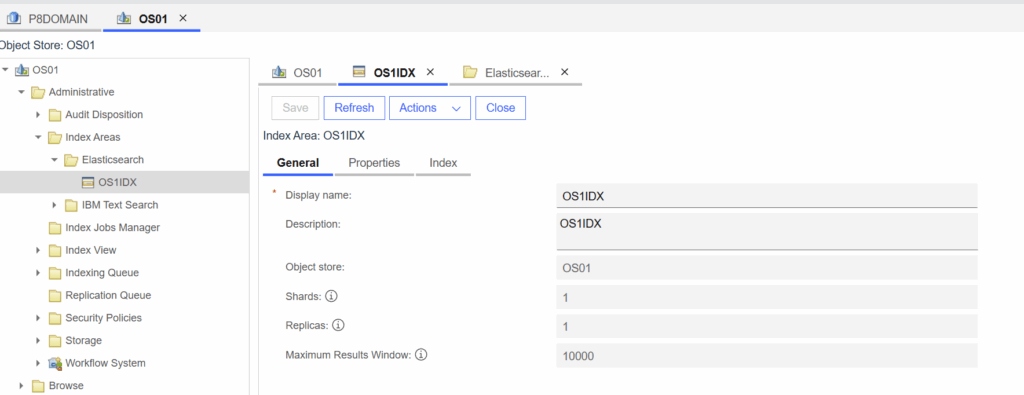Click the Indexing Queue folder icon
This screenshot has width=1024, height=395.
pos(55,273)
